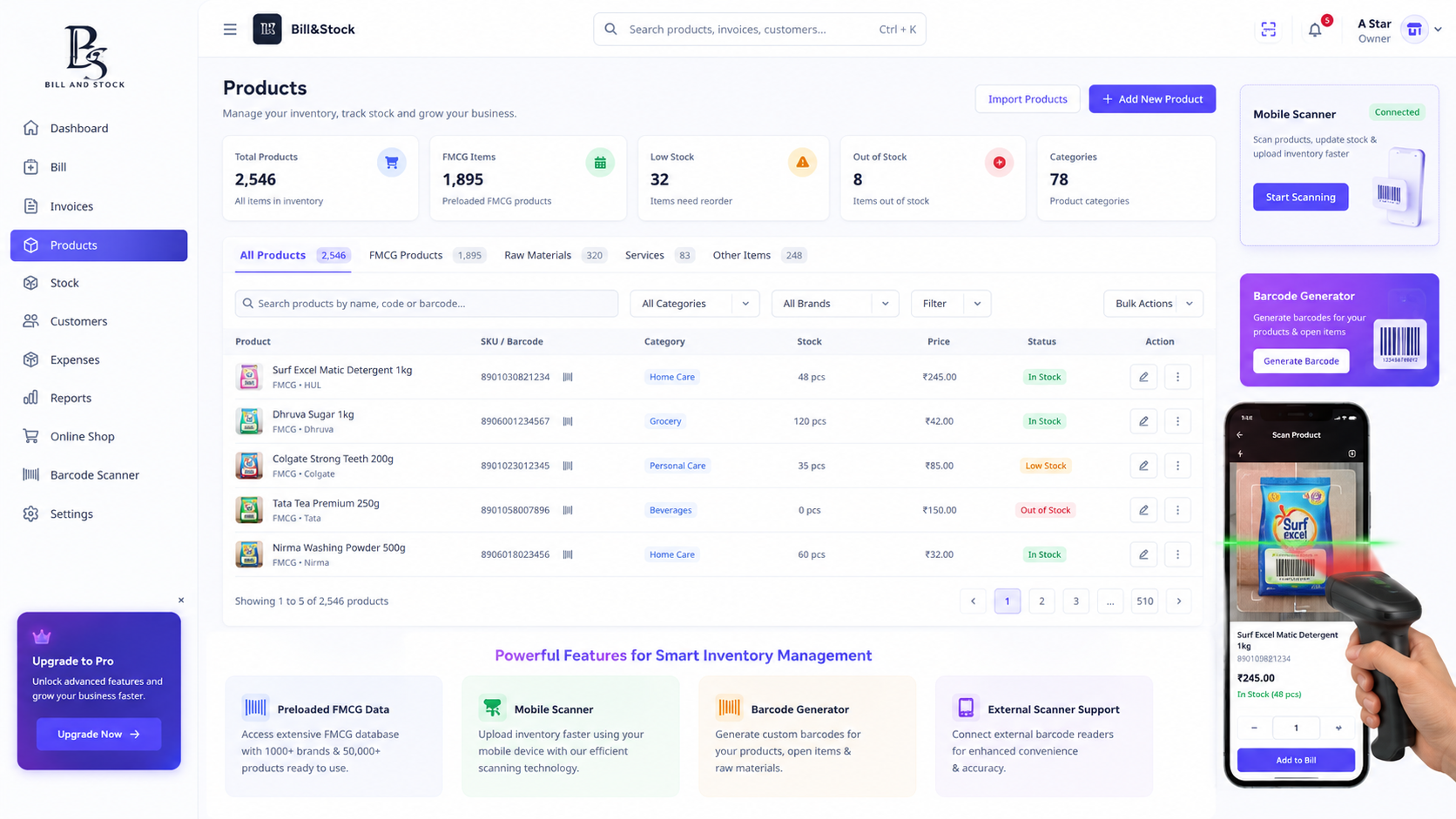
Task: Click the Dashboard home icon in sidebar
Action: point(31,128)
